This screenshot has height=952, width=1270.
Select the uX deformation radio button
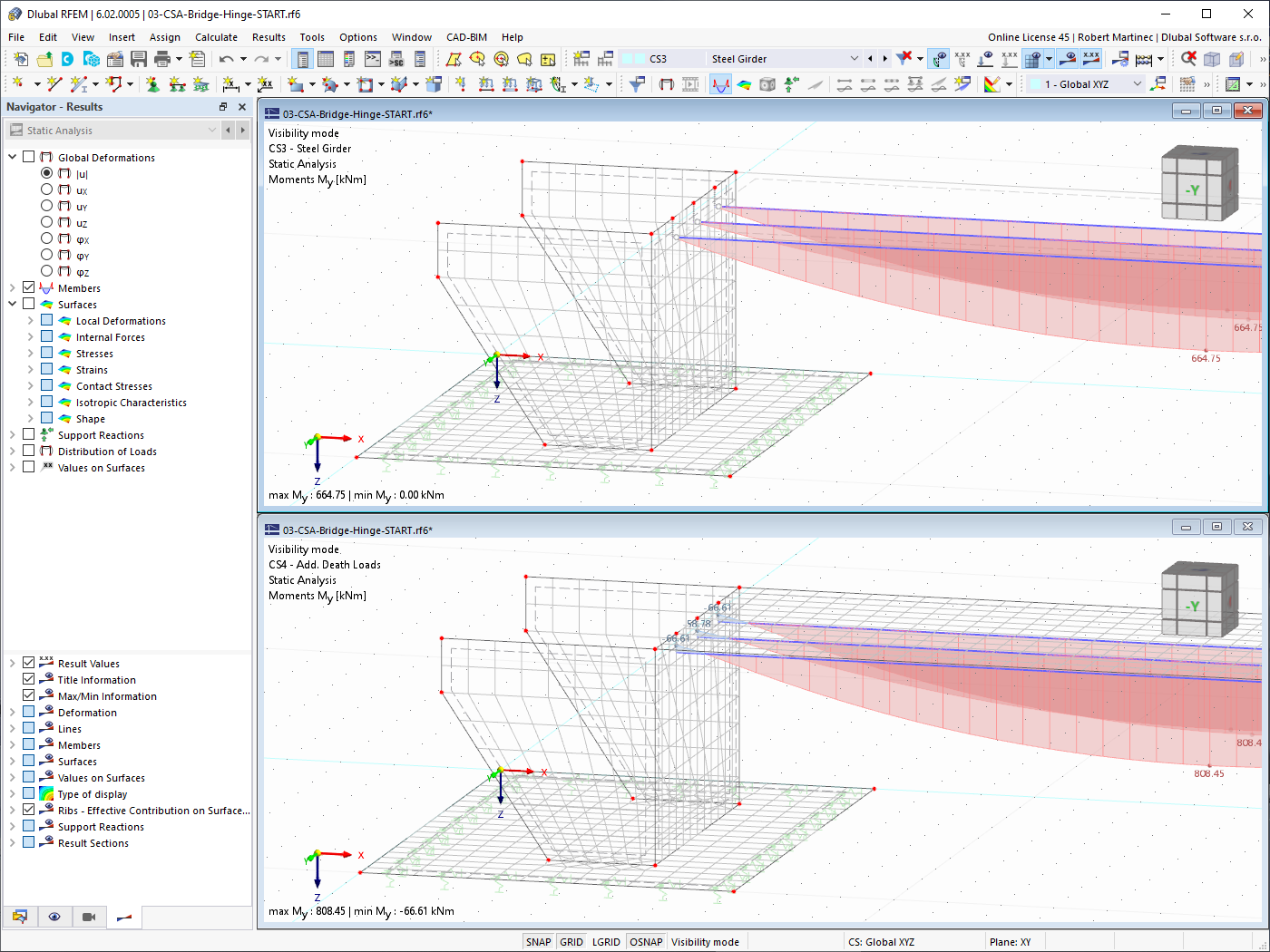point(46,189)
